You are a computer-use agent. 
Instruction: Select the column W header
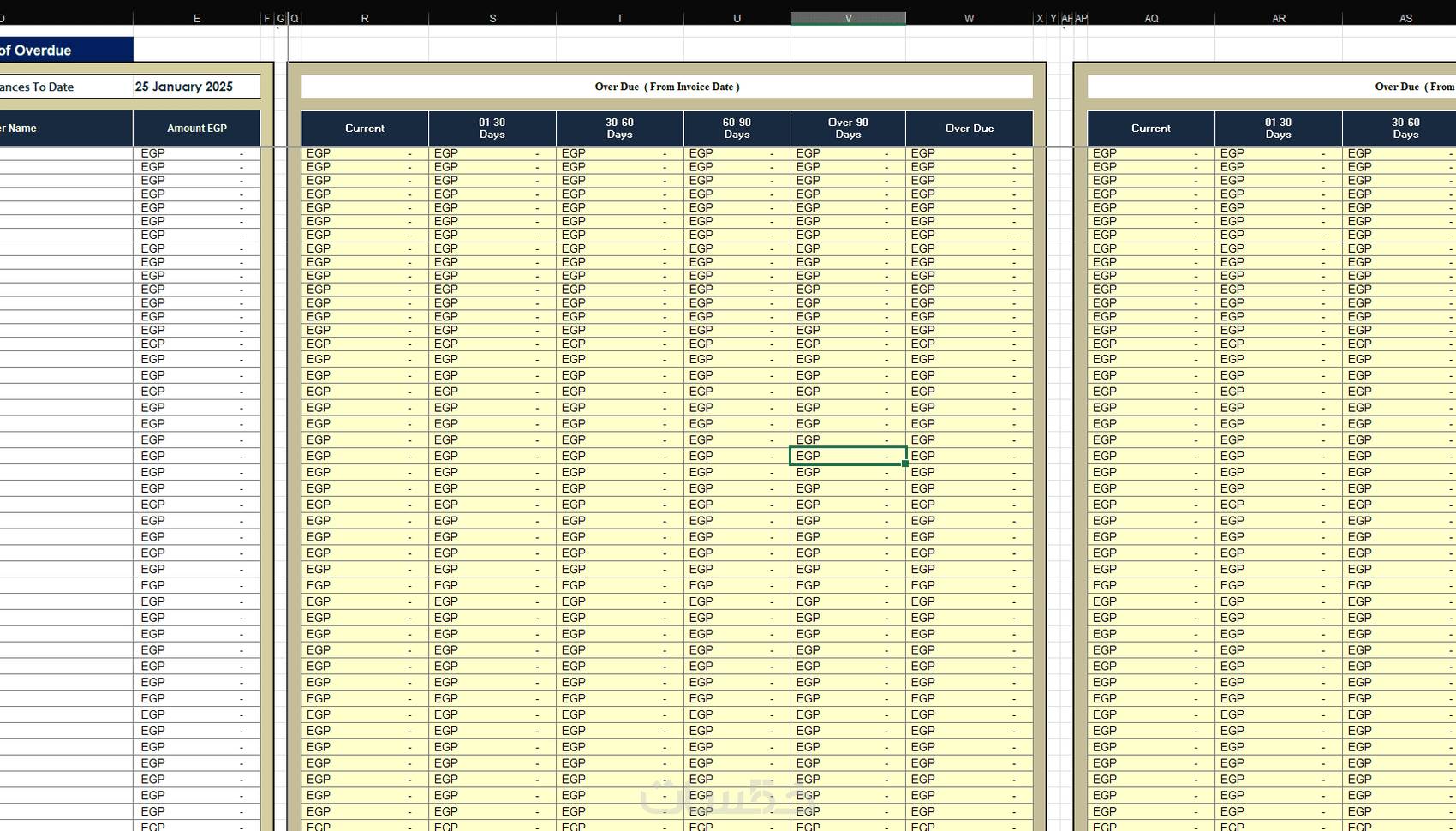click(x=970, y=18)
